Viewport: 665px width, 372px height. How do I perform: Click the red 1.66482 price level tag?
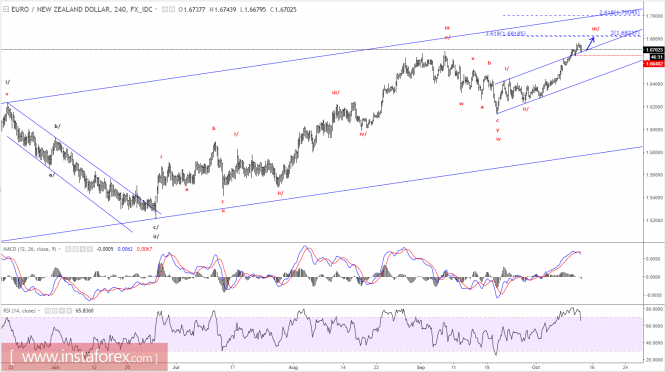coord(654,64)
